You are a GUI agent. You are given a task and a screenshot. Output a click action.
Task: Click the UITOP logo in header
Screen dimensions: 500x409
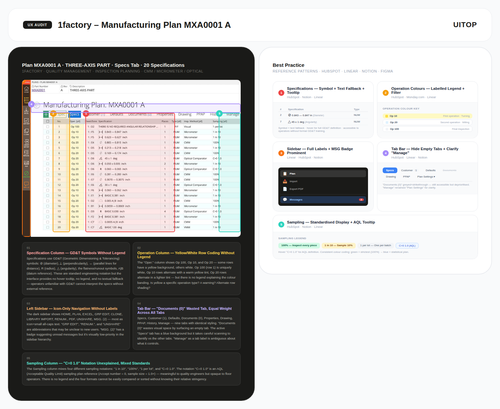465,25
